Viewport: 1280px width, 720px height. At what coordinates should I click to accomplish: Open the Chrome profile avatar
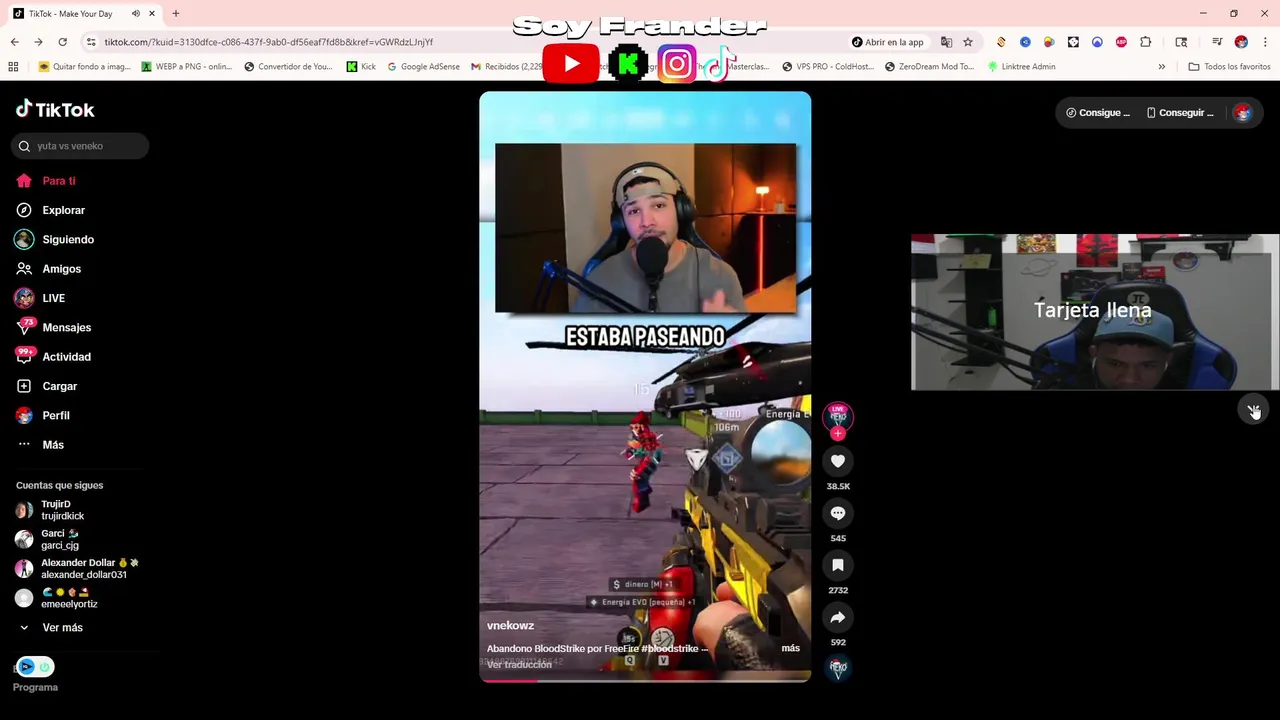point(1241,42)
